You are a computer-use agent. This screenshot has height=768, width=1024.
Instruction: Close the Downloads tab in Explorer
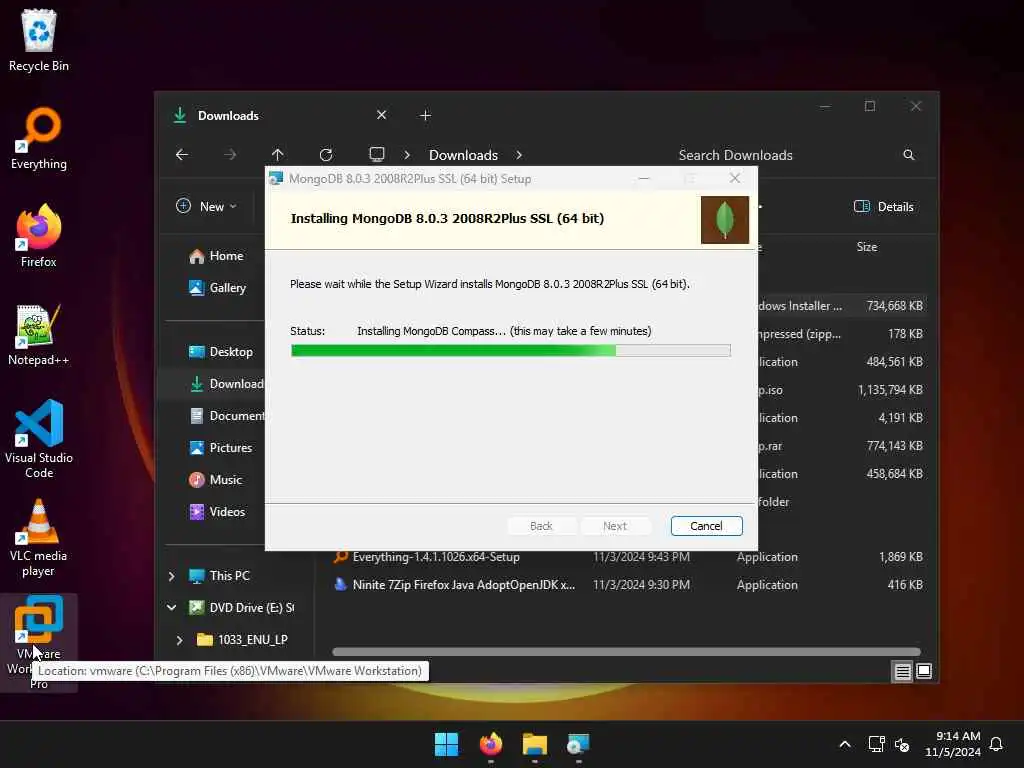point(381,115)
